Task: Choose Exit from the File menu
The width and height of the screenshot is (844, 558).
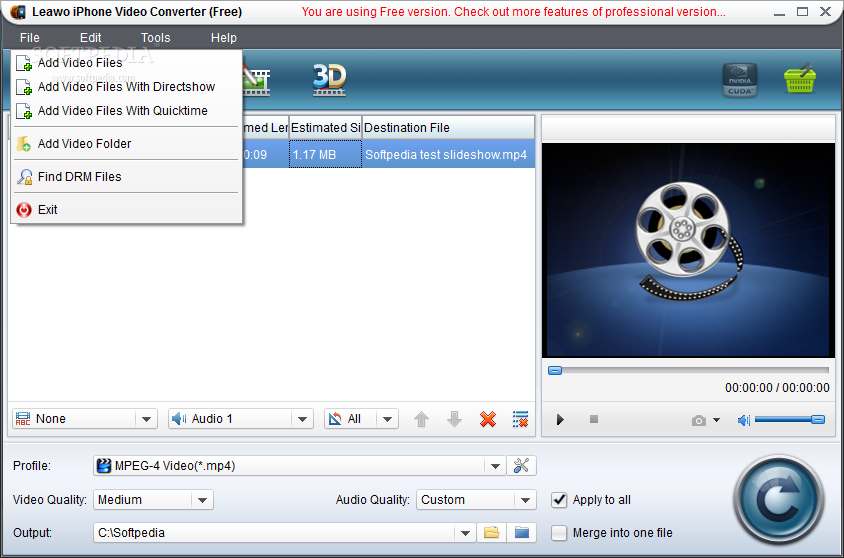Action: (126, 210)
